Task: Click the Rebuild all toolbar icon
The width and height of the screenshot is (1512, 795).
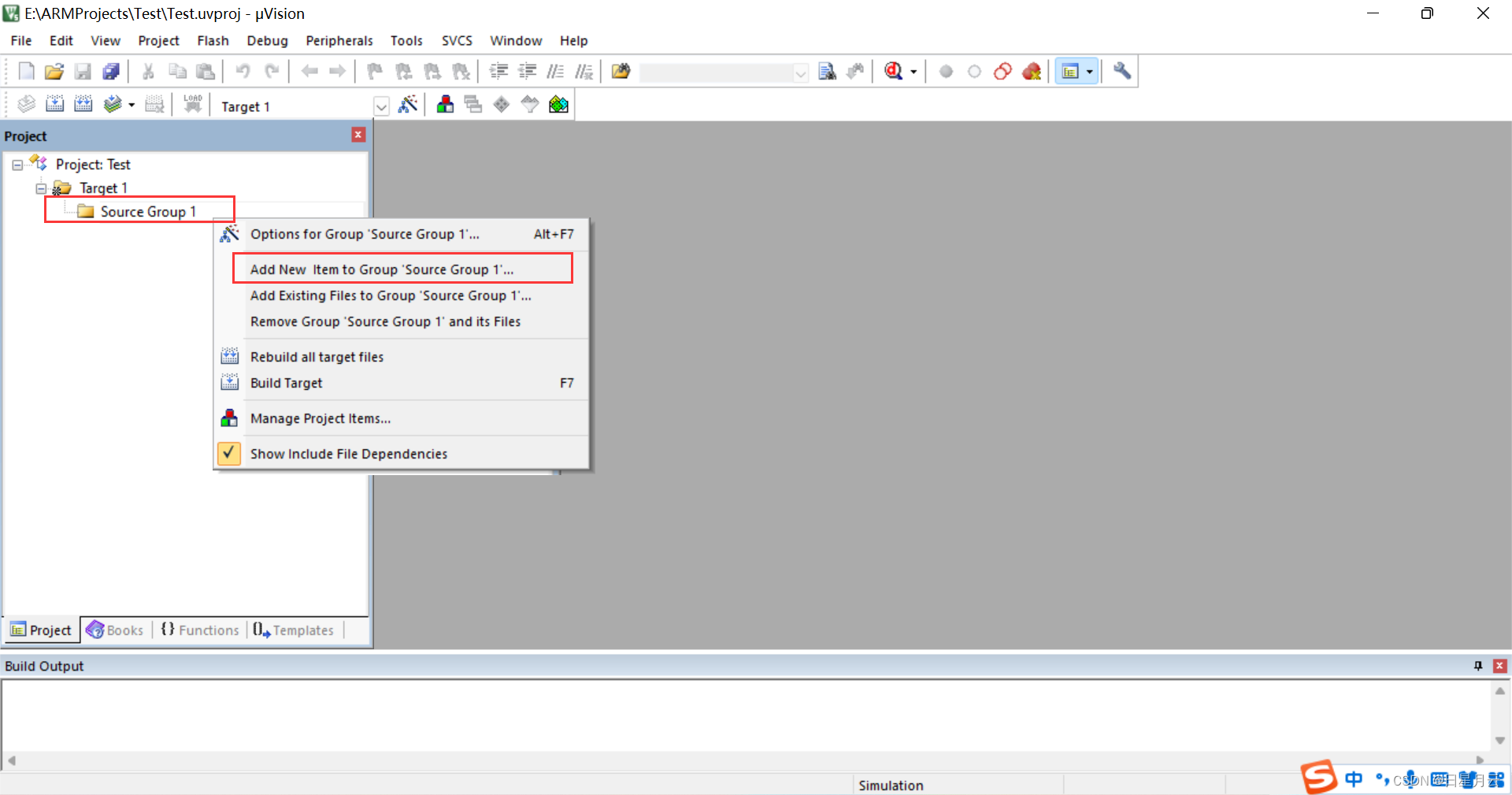Action: pos(83,104)
